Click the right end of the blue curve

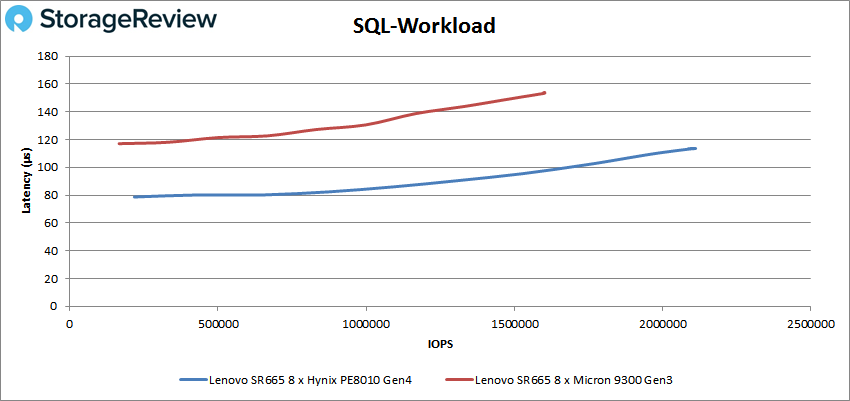[x=694, y=148]
